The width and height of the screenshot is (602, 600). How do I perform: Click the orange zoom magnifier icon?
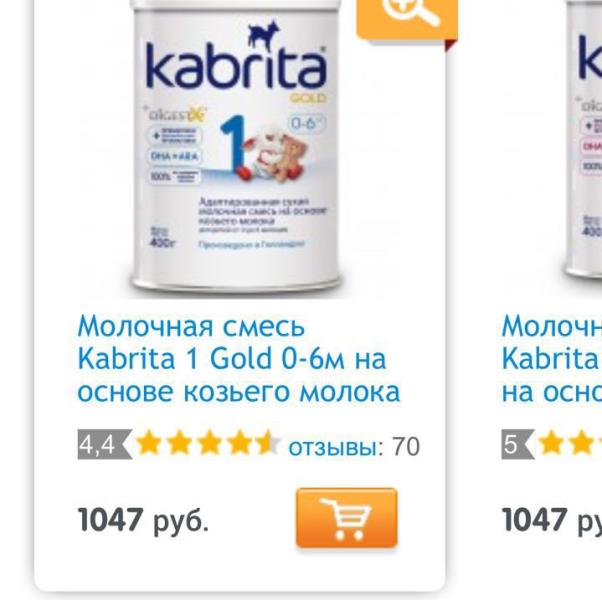[407, 19]
